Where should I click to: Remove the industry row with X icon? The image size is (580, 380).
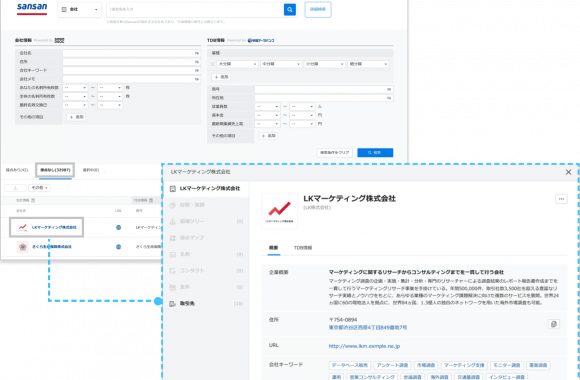(x=212, y=64)
